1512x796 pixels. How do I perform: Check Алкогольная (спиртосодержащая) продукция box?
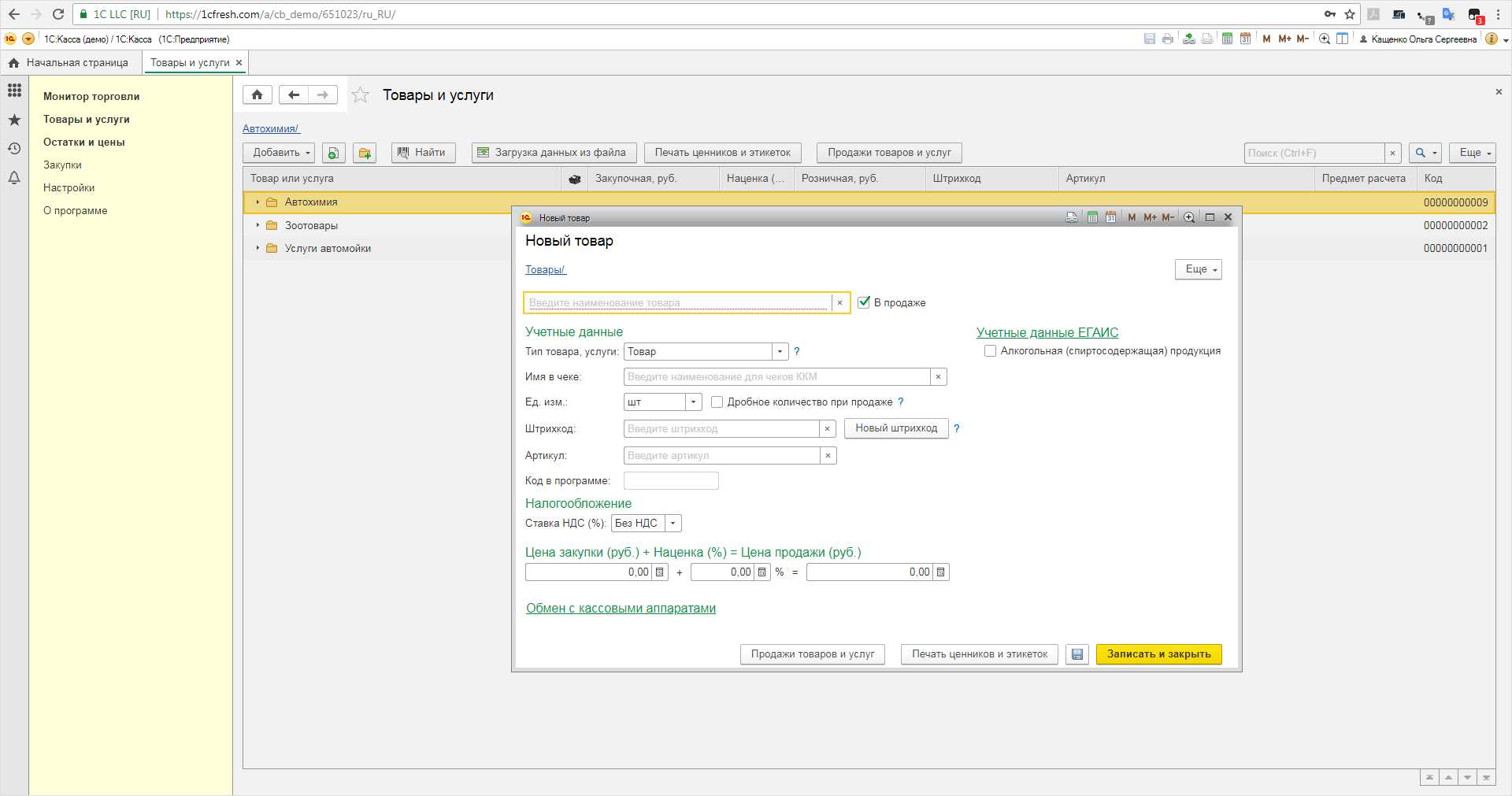tap(990, 351)
